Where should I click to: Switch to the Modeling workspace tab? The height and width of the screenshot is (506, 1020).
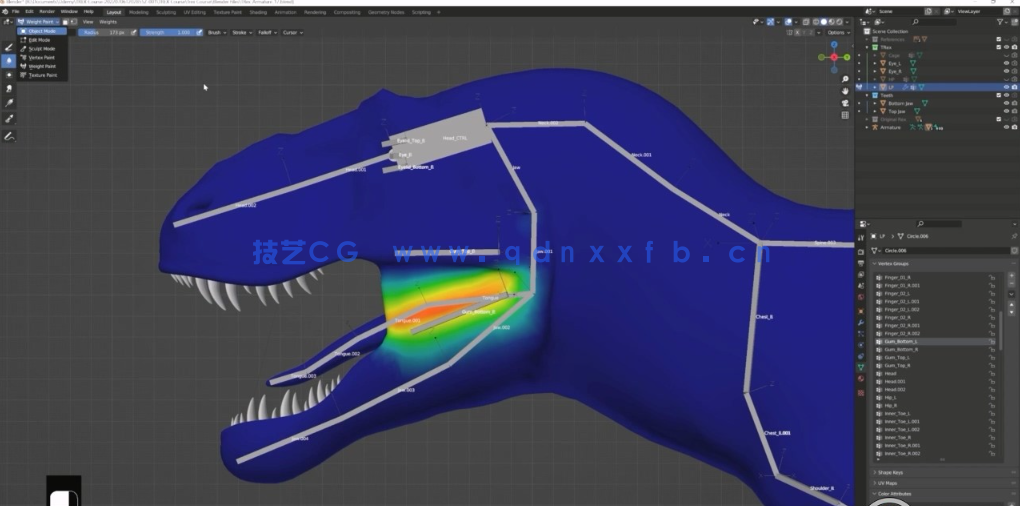[x=138, y=12]
